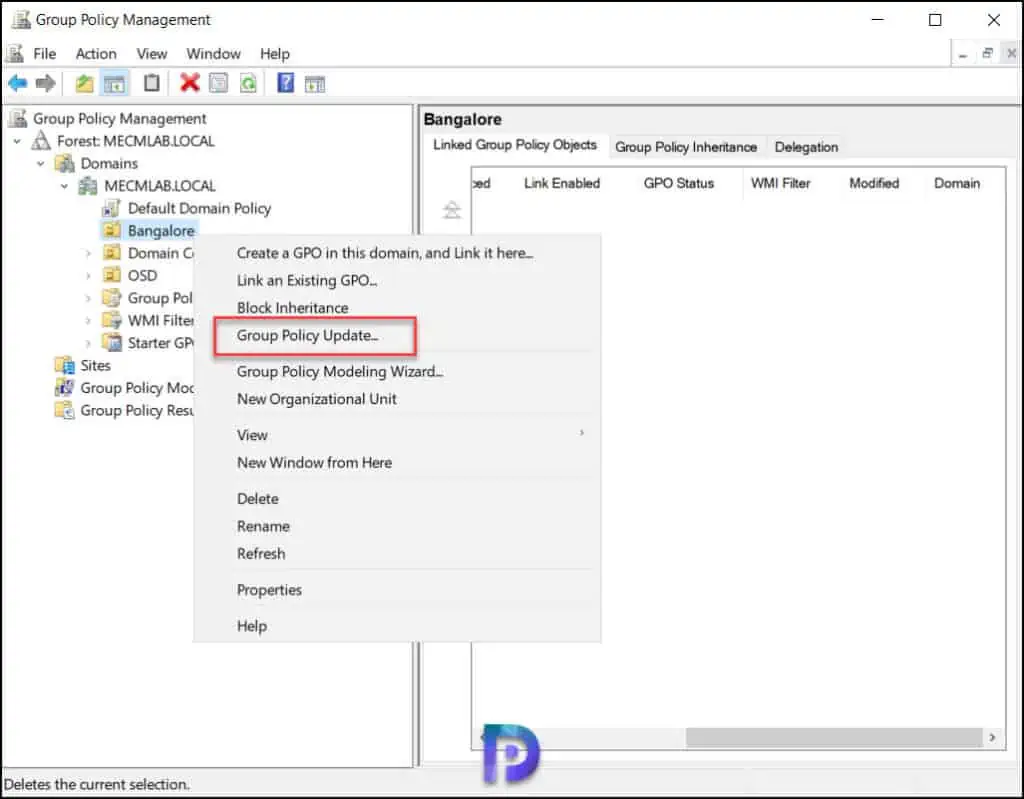This screenshot has height=799, width=1024.
Task: Expand the OSD tree node
Action: coord(88,276)
